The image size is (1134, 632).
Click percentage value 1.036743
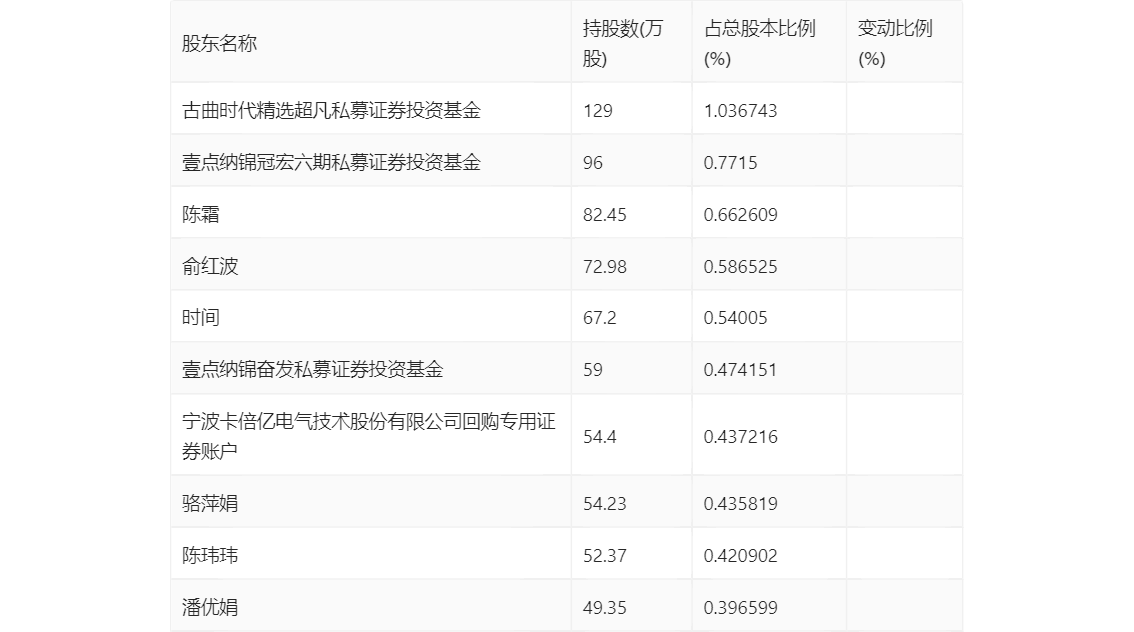(740, 111)
